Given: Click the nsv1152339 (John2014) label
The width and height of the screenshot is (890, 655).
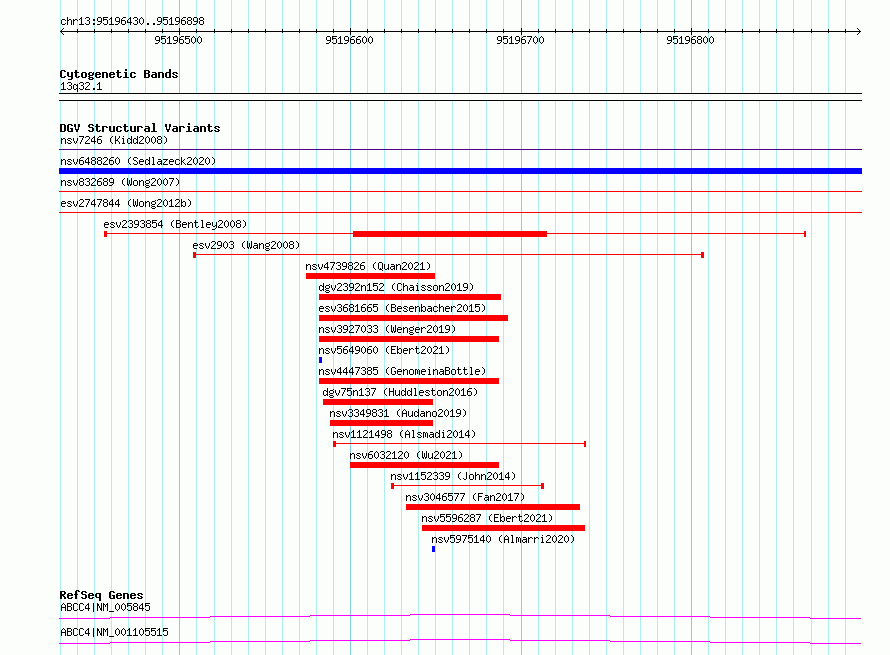Looking at the screenshot, I should (x=453, y=476).
